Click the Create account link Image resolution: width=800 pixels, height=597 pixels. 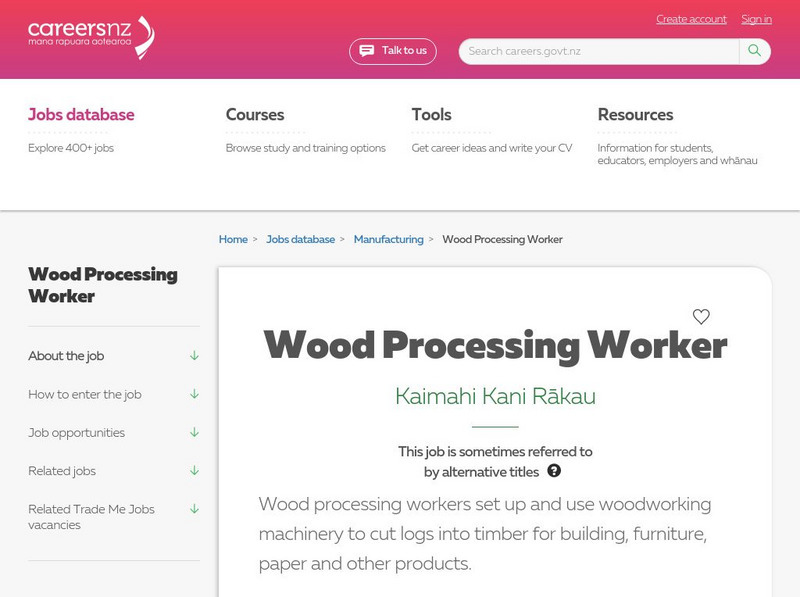click(690, 19)
